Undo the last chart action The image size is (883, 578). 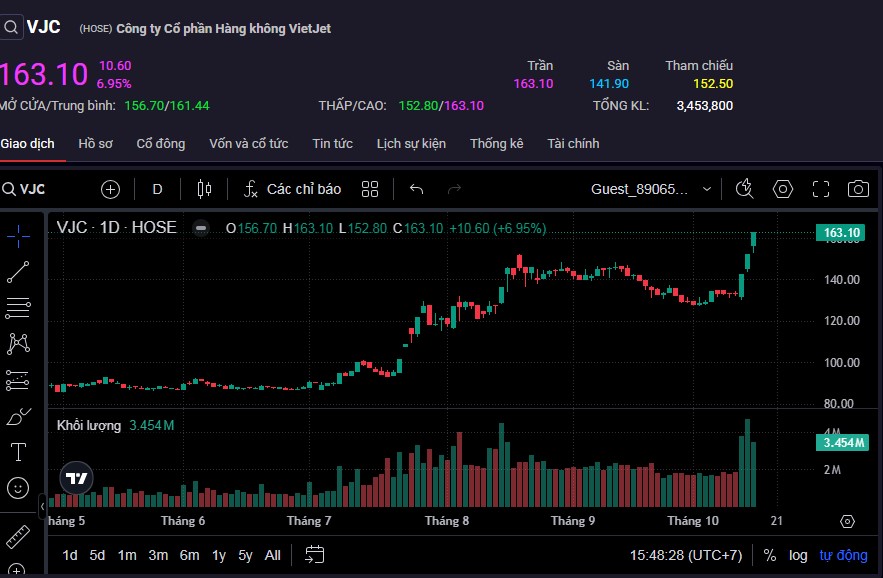[x=417, y=189]
